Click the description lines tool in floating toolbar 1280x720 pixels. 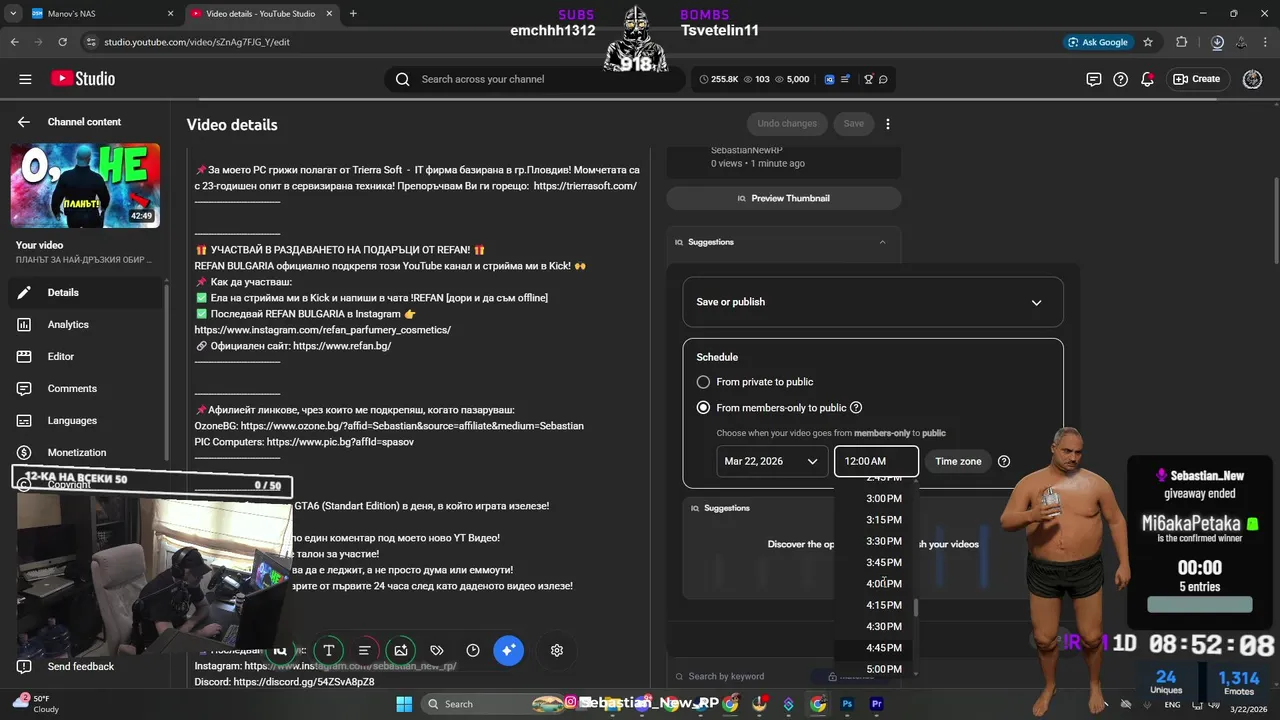(365, 650)
